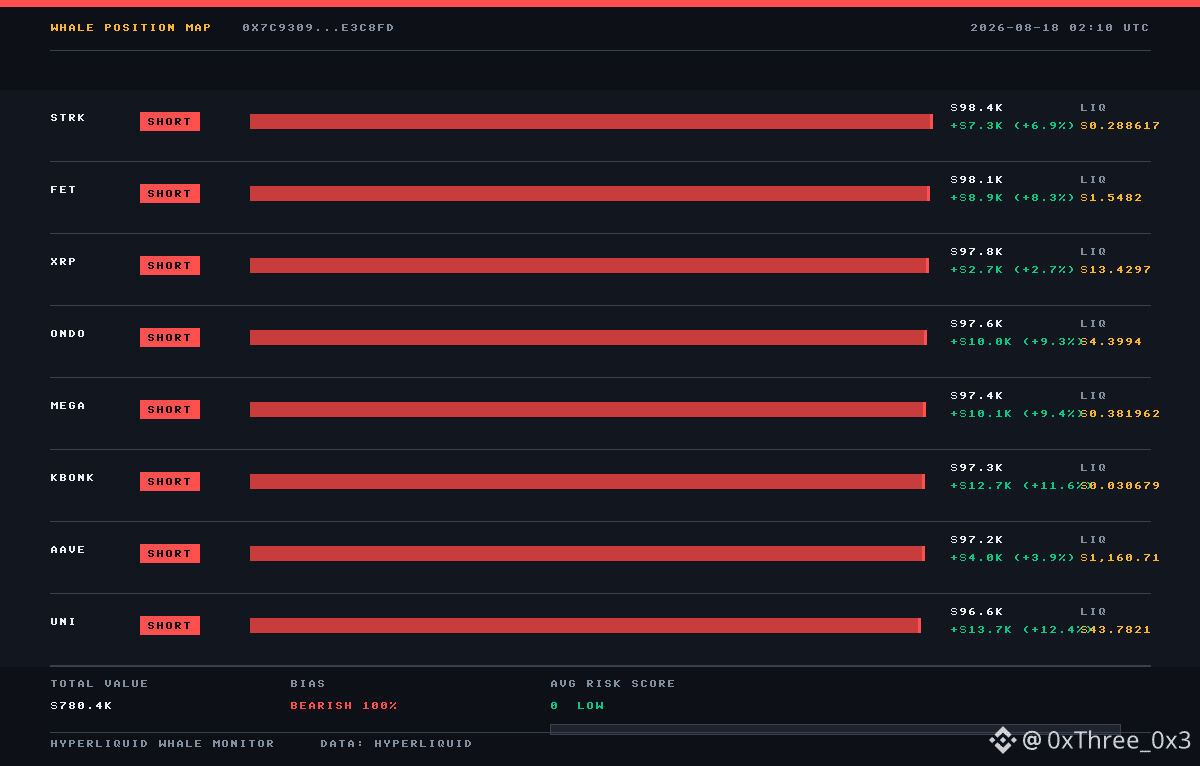Click the STRK row SHORT badge
Viewport: 1200px width, 766px height.
[170, 122]
